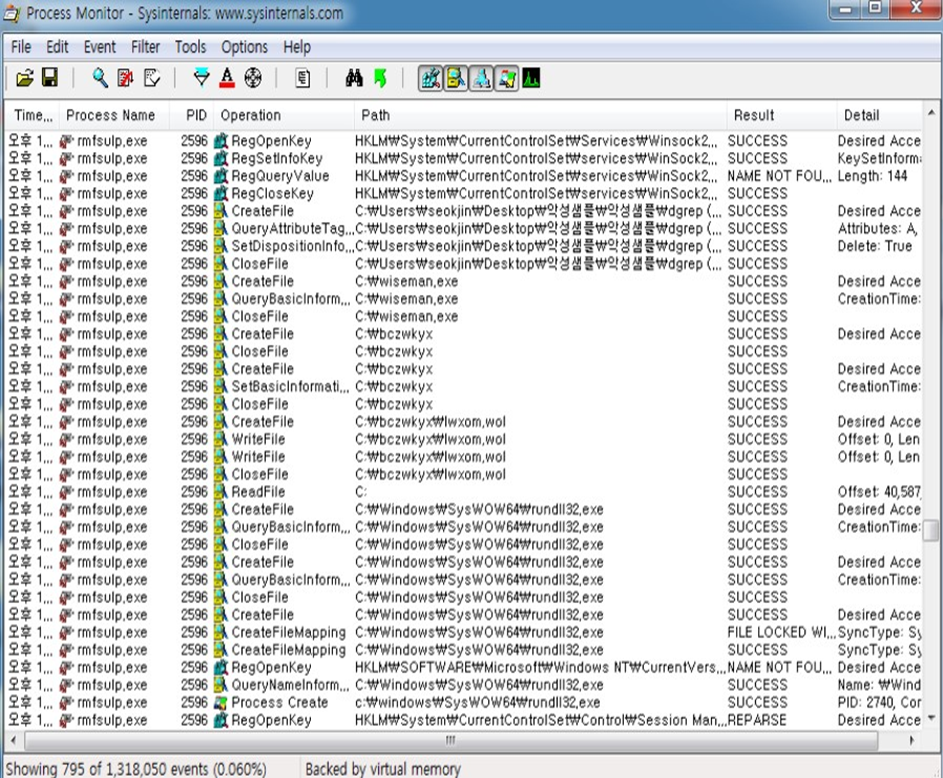
Task: Open the Options menu
Action: 244,47
